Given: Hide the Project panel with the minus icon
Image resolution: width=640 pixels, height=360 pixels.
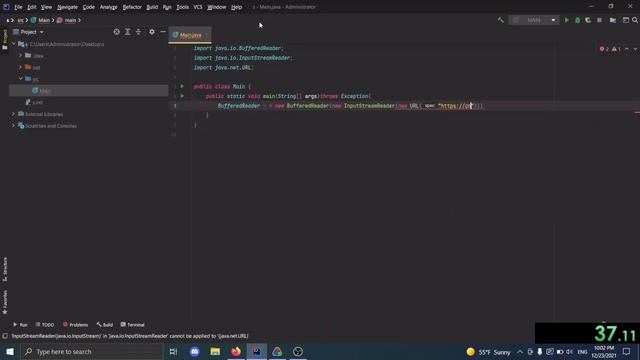Looking at the screenshot, I should (163, 32).
